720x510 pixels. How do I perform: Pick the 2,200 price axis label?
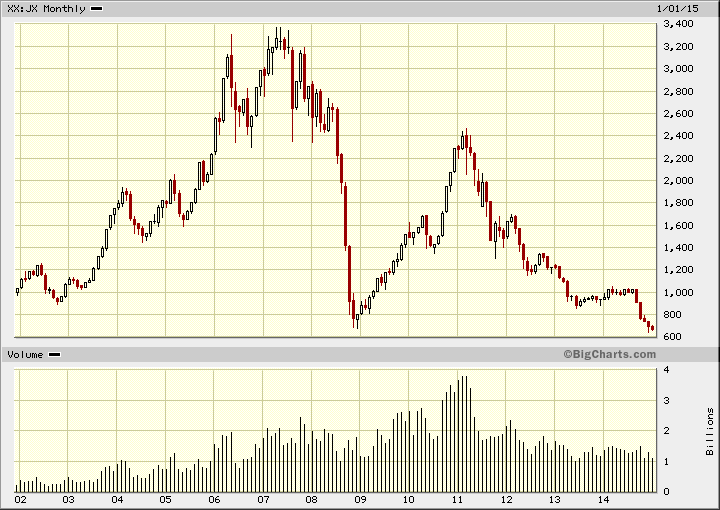678,158
